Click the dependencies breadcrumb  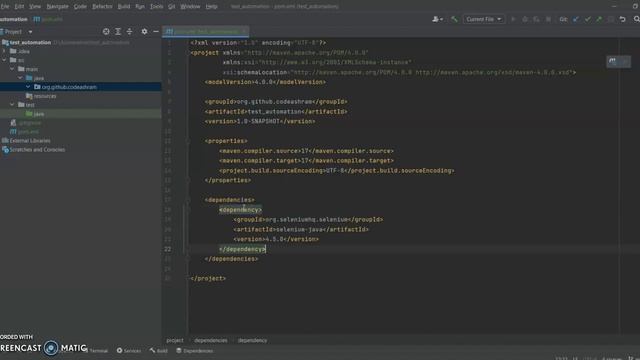[x=211, y=340]
